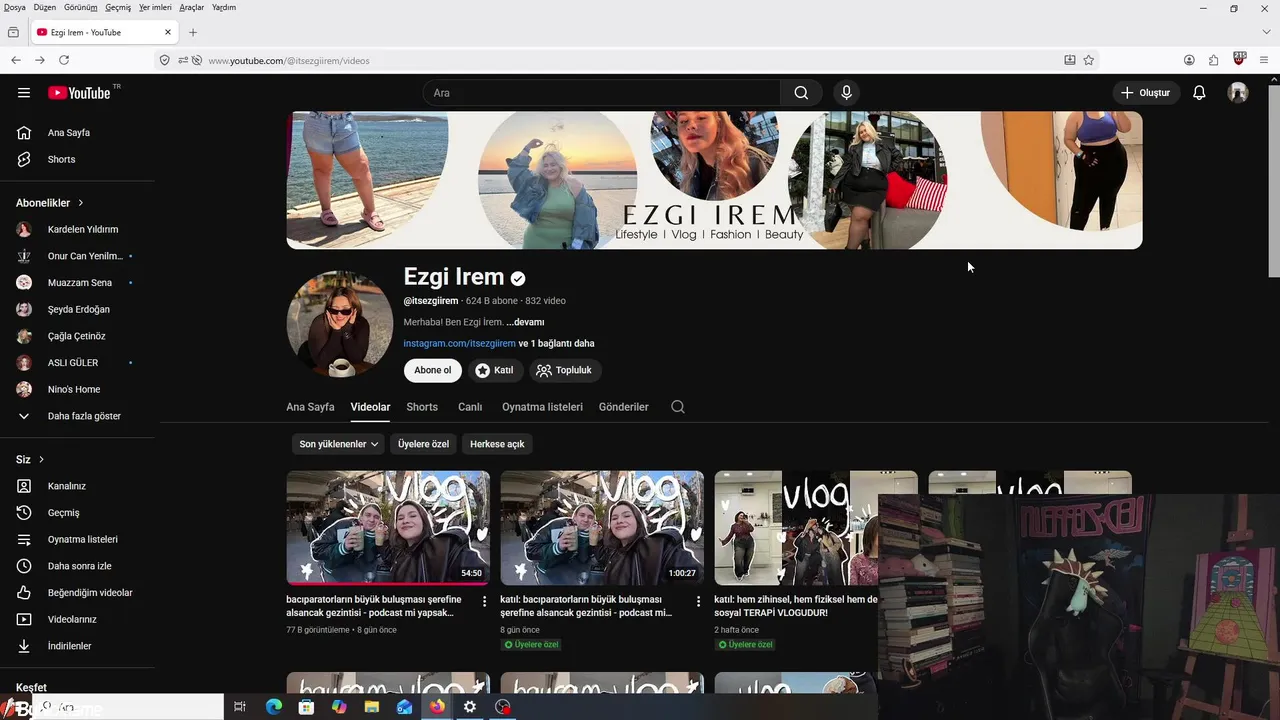Open the YouTube hamburger guide menu

[x=24, y=93]
